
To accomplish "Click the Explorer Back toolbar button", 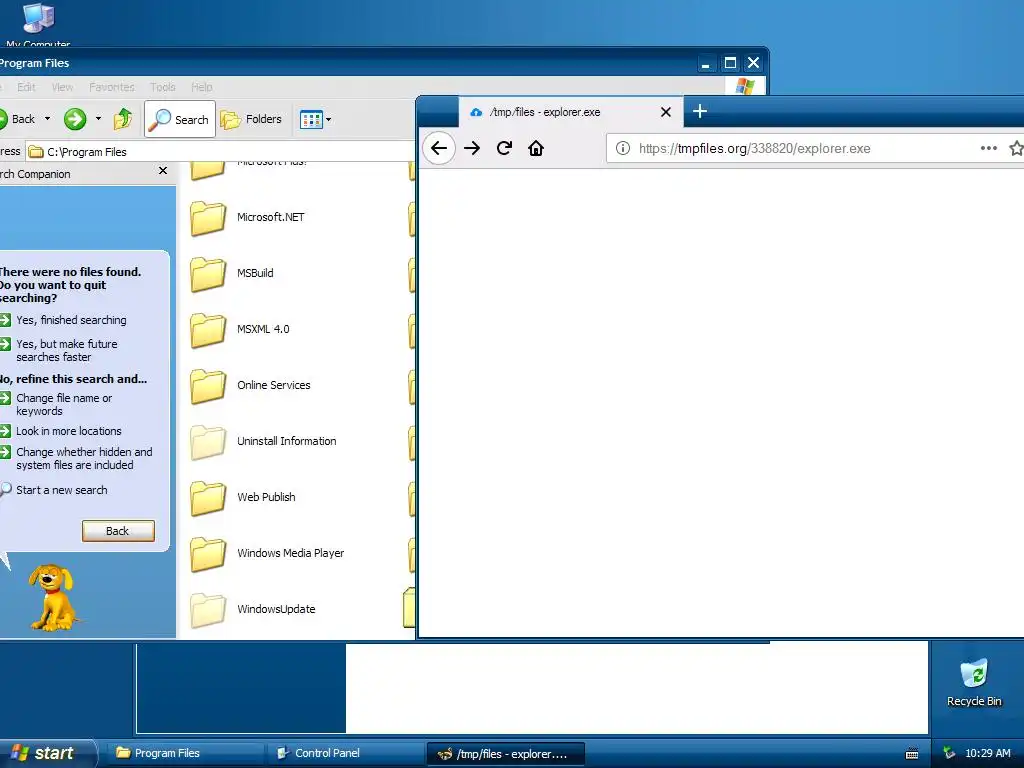I will pos(18,119).
